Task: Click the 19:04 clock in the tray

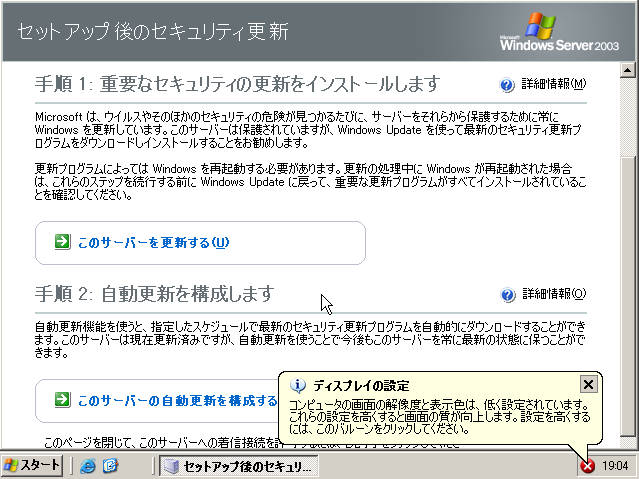Action: pos(615,466)
